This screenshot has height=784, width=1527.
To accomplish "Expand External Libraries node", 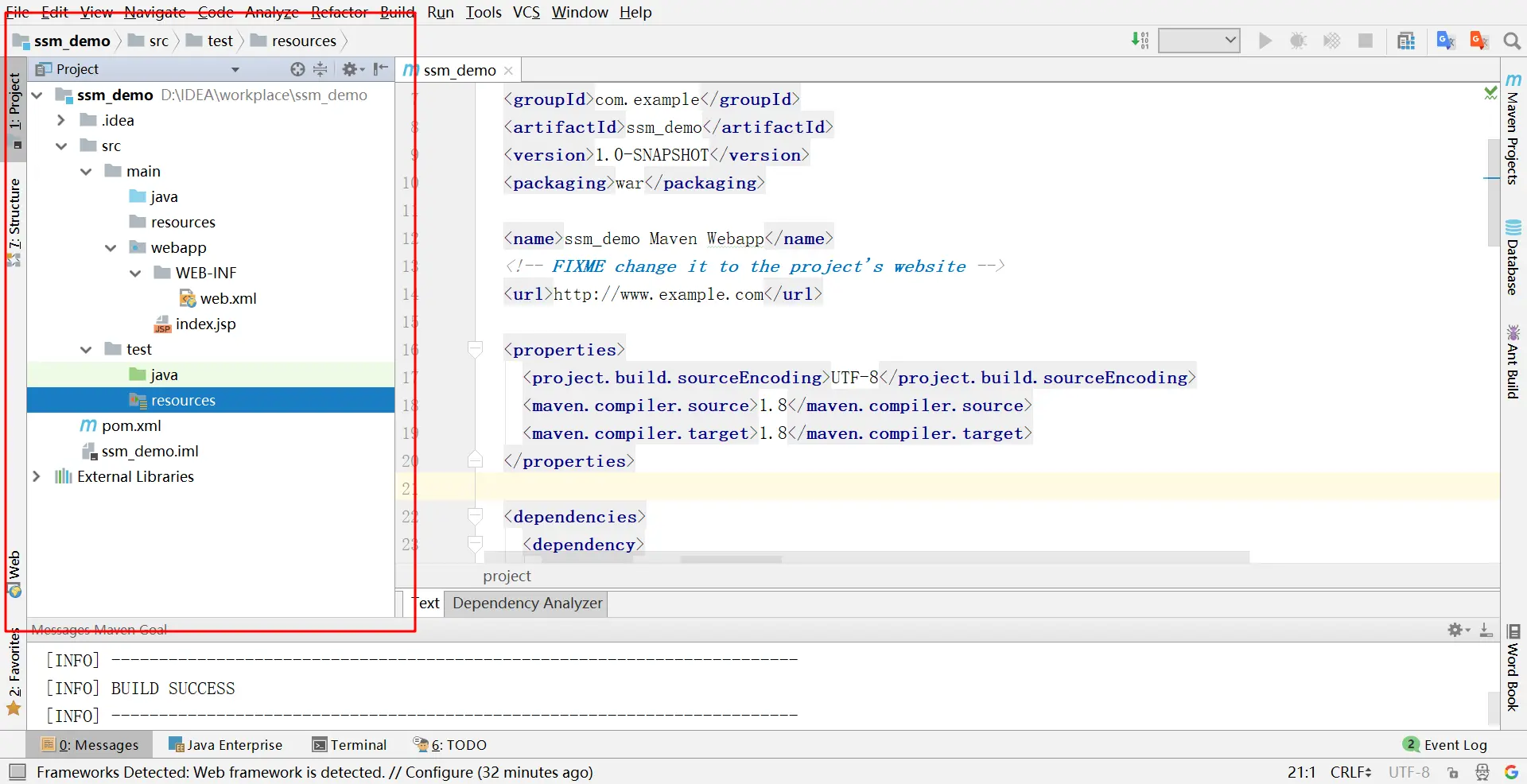I will tap(37, 476).
